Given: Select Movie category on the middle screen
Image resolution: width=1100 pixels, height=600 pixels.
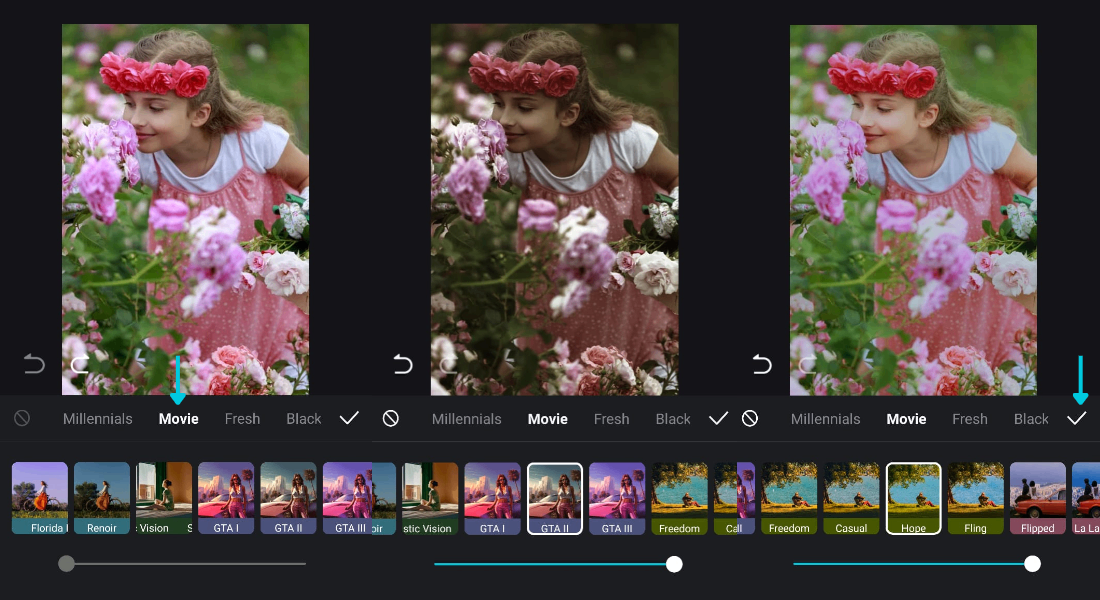Looking at the screenshot, I should pos(548,419).
